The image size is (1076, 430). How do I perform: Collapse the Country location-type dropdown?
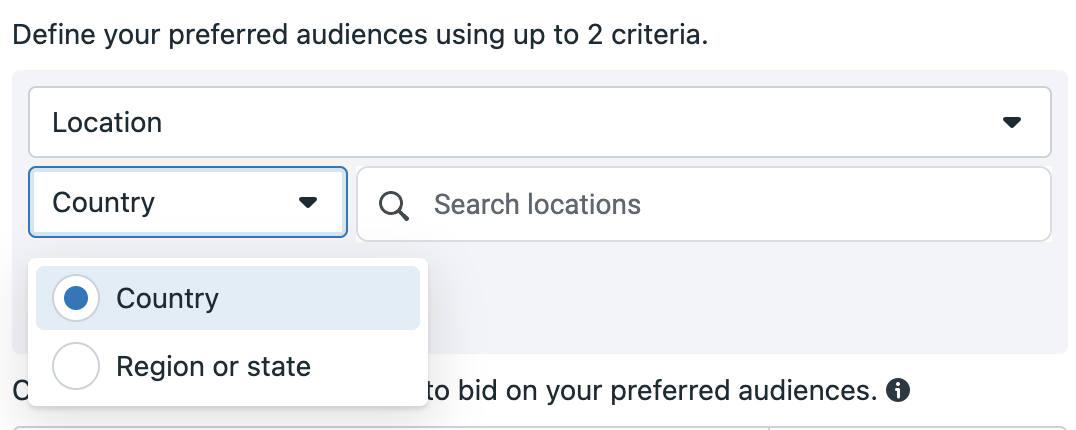[x=188, y=202]
